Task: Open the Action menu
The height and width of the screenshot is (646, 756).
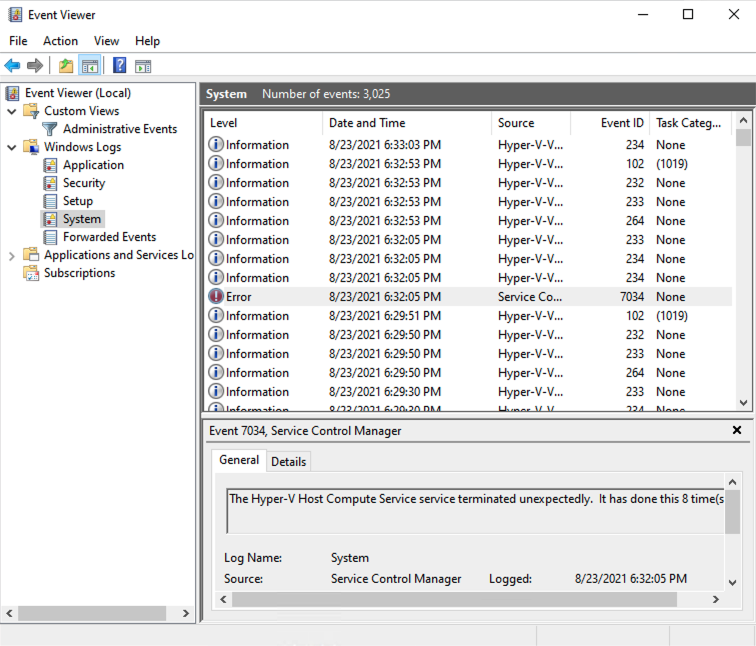Action: click(x=60, y=41)
